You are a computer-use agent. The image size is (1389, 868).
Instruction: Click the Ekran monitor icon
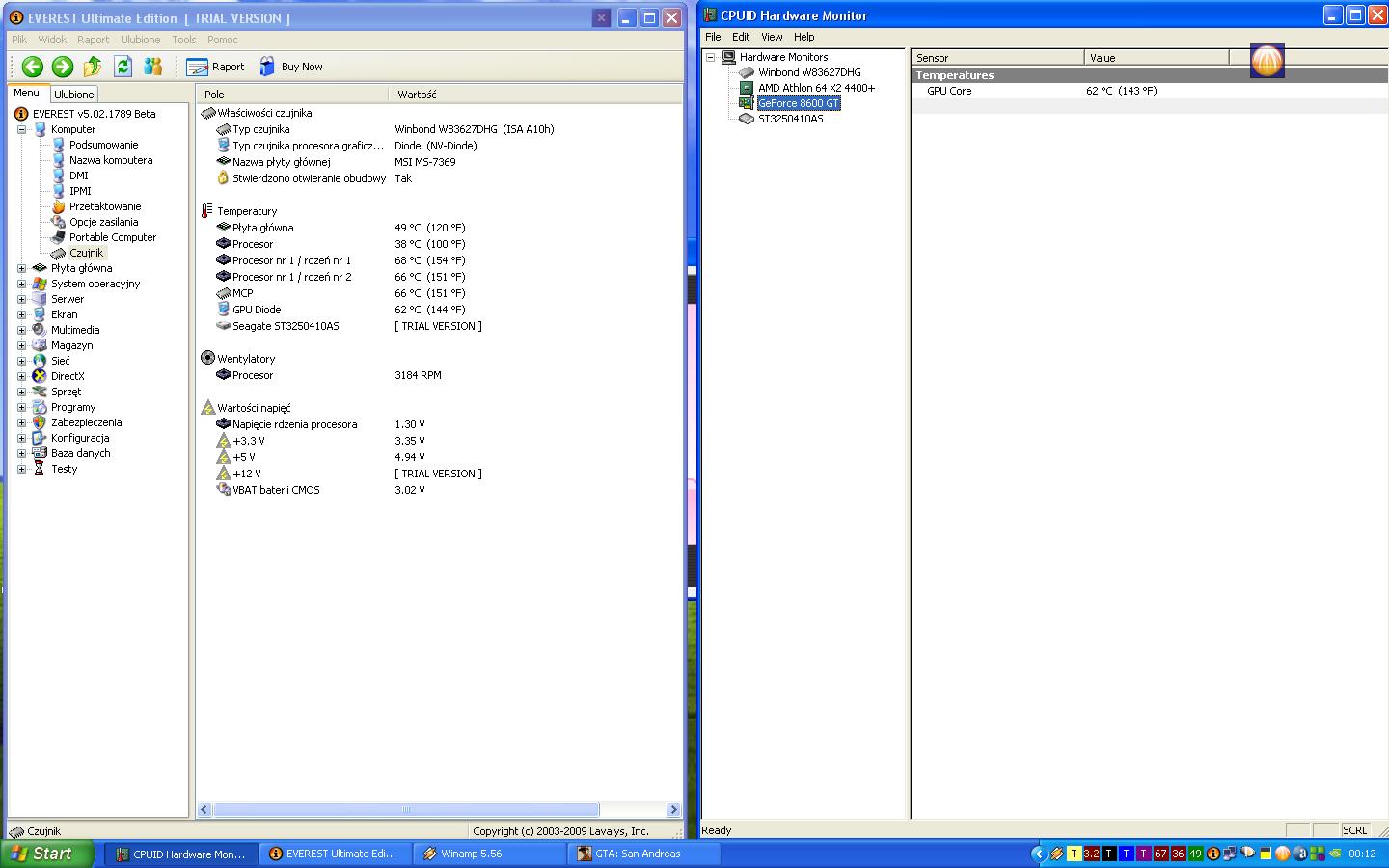(40, 314)
